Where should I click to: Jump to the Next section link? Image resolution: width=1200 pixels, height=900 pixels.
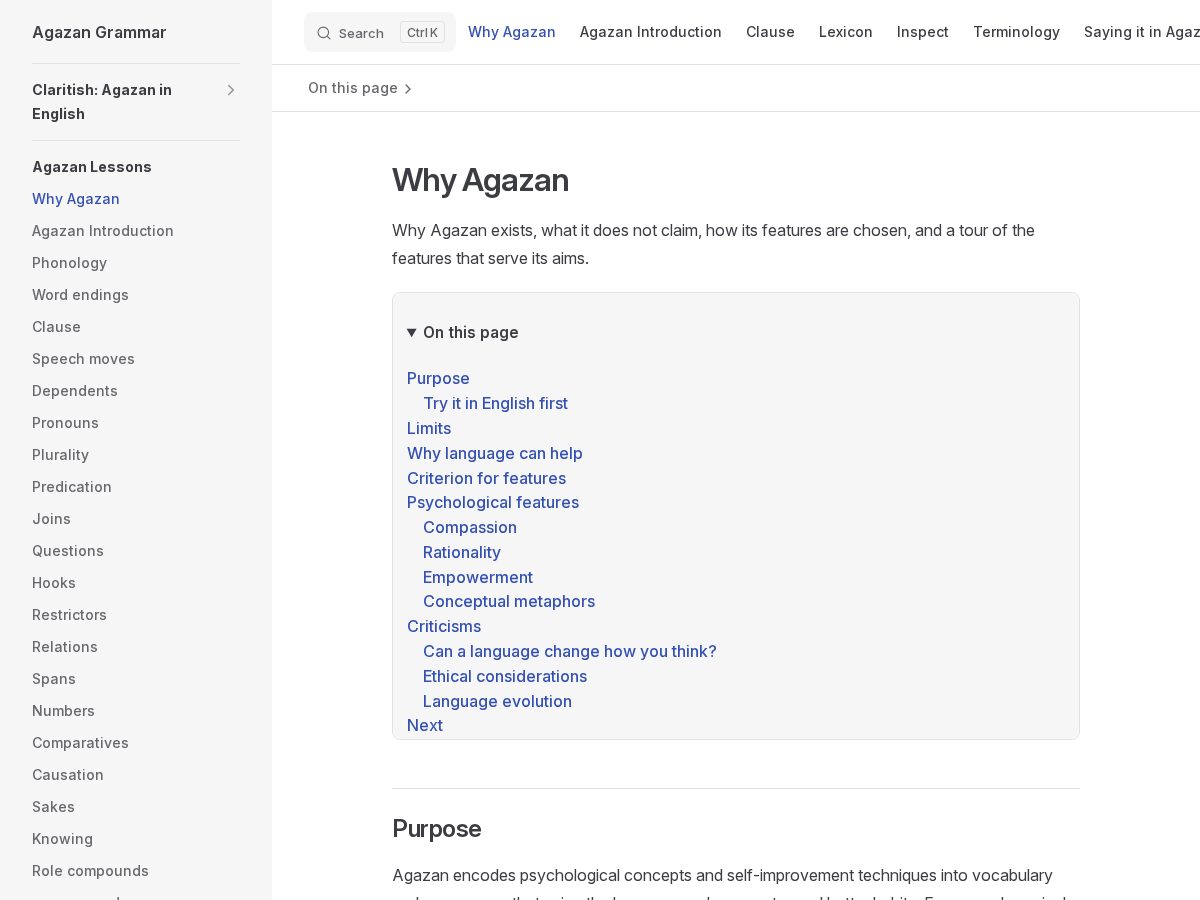(425, 725)
